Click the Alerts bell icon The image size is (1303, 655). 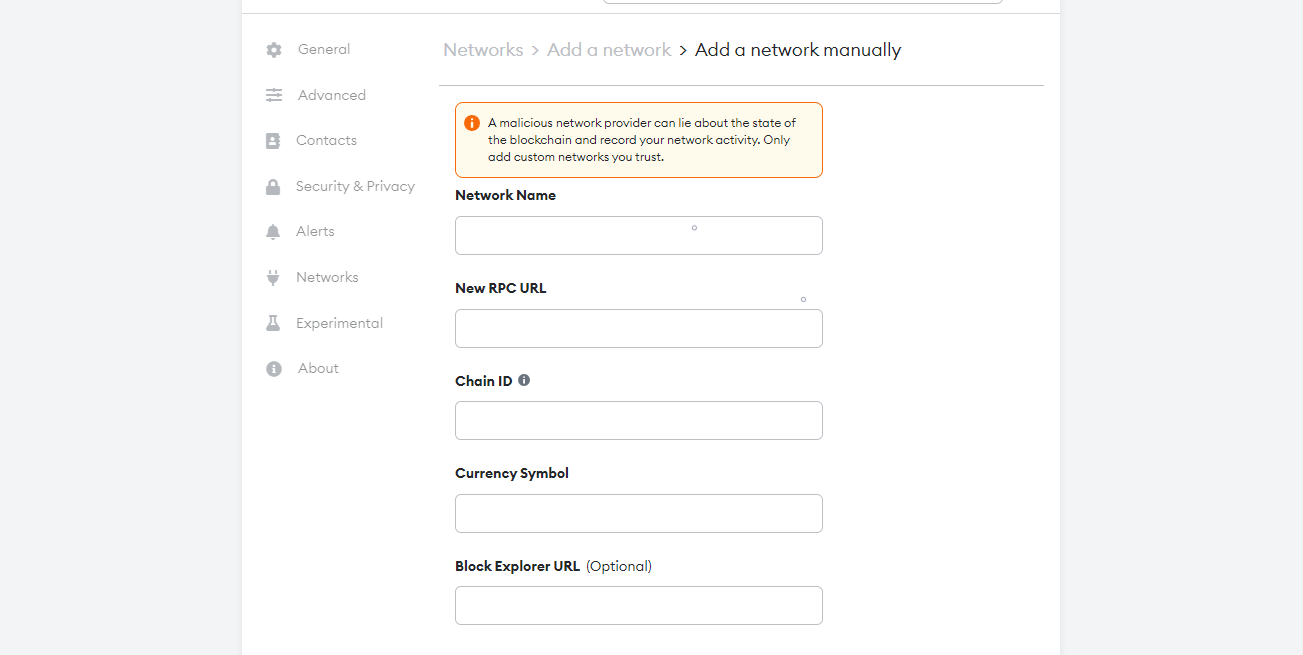coord(273,232)
